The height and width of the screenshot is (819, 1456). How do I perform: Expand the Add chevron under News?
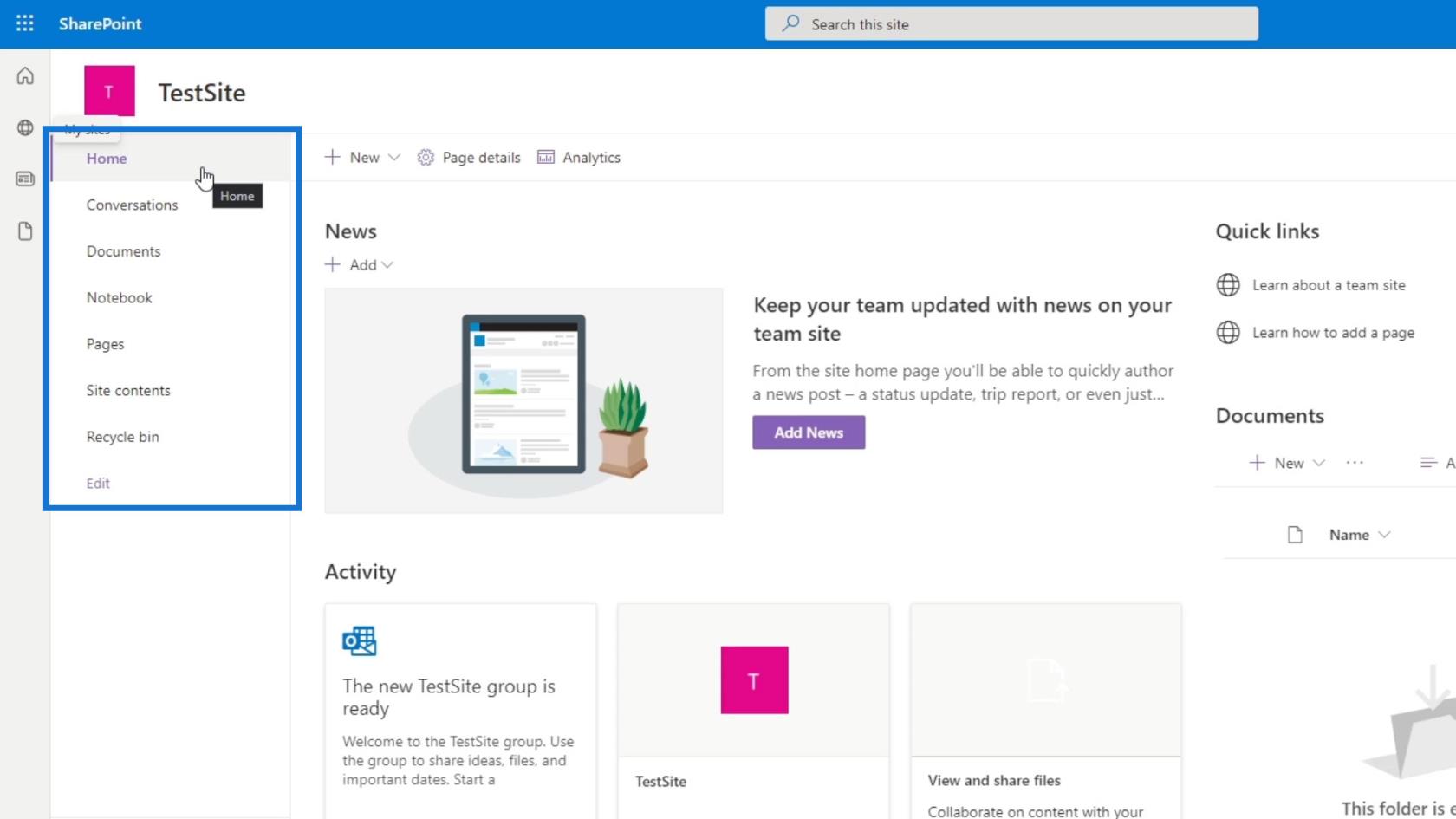(387, 264)
